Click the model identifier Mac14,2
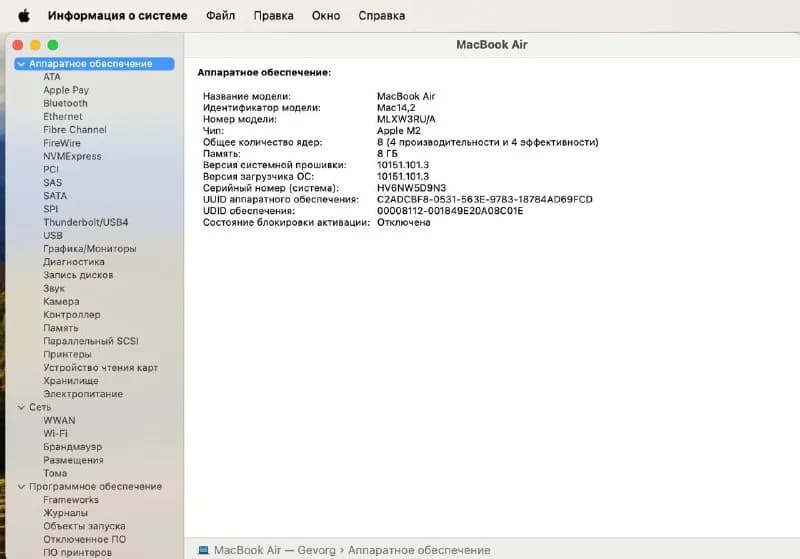Viewport: 800px width, 559px height. pyautogui.click(x=396, y=108)
